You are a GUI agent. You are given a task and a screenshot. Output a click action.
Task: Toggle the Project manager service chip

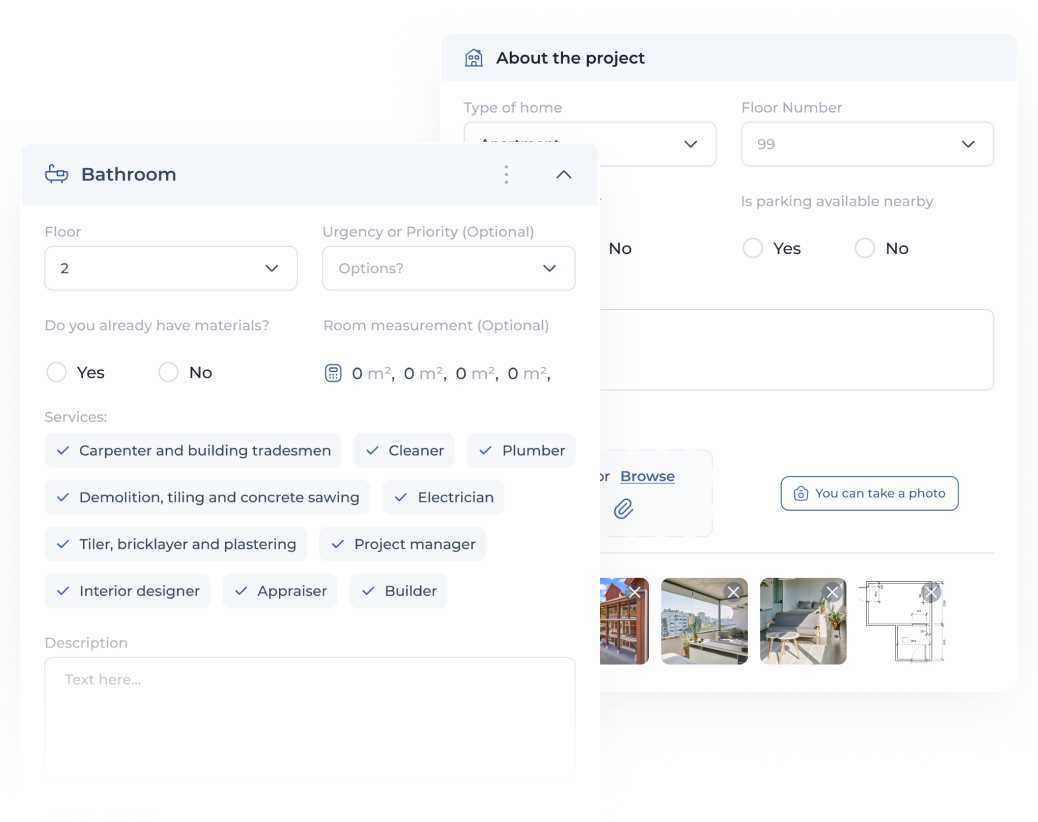click(402, 544)
